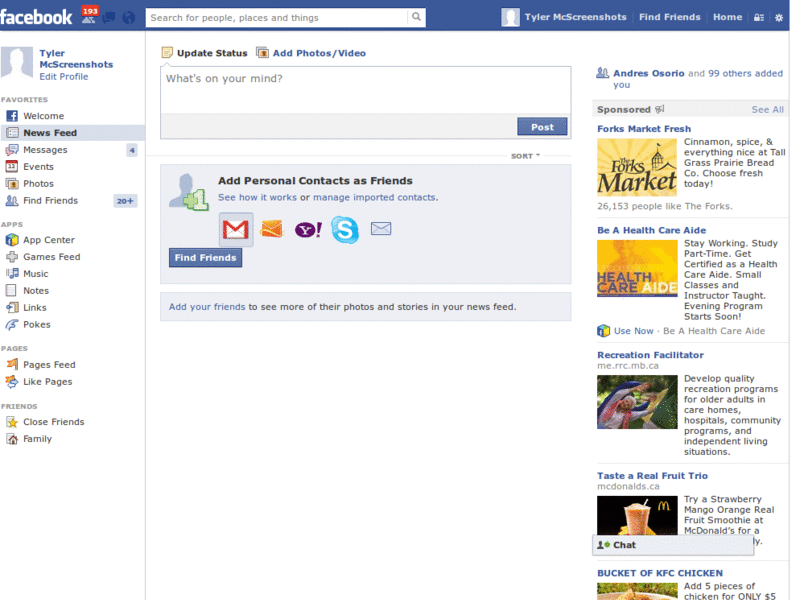Click the Like Pages icon in sidebar
Screen dimensions: 800x600
(x=12, y=381)
